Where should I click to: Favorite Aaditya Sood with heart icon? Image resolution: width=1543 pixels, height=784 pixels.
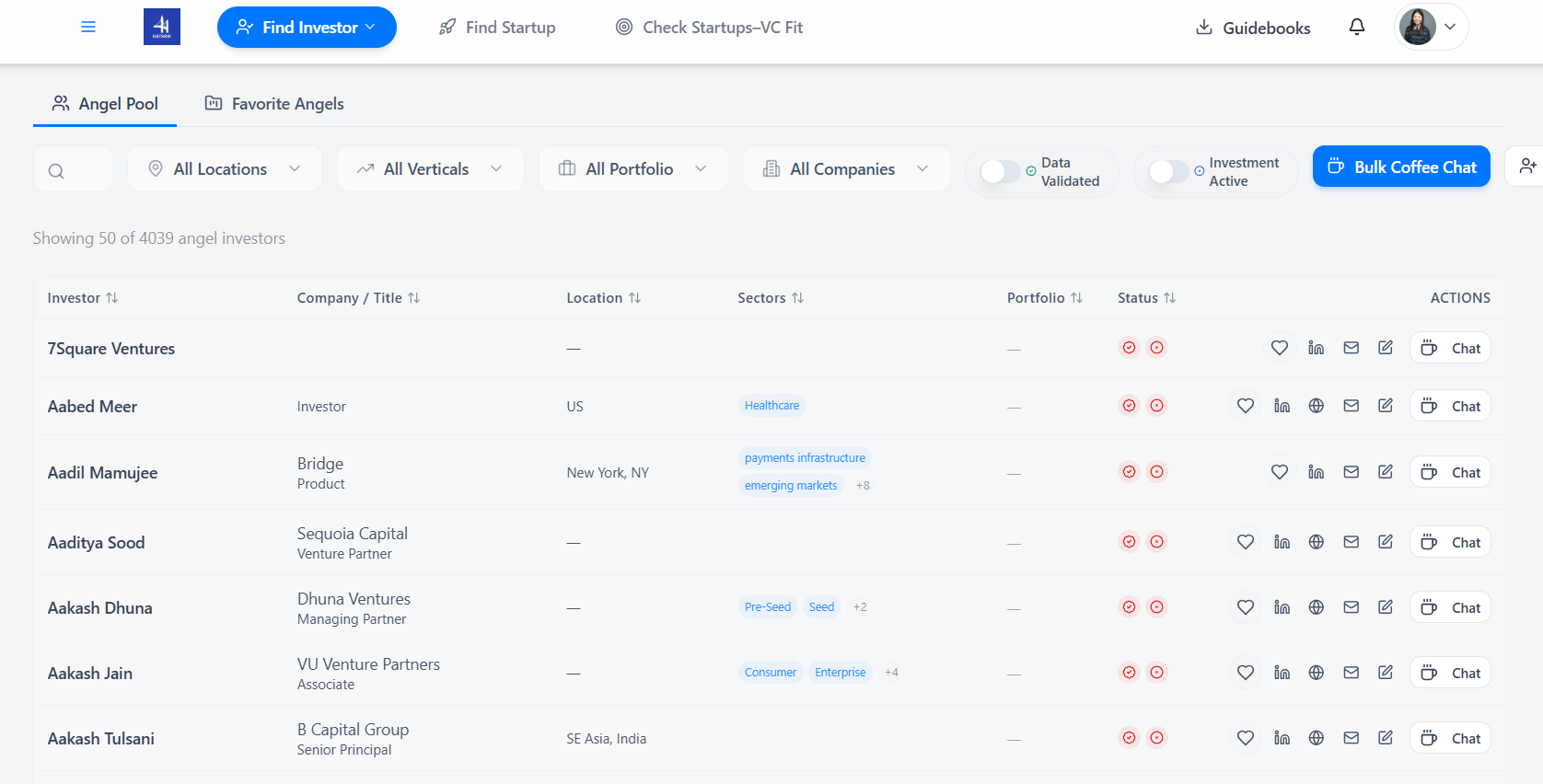pyautogui.click(x=1246, y=542)
